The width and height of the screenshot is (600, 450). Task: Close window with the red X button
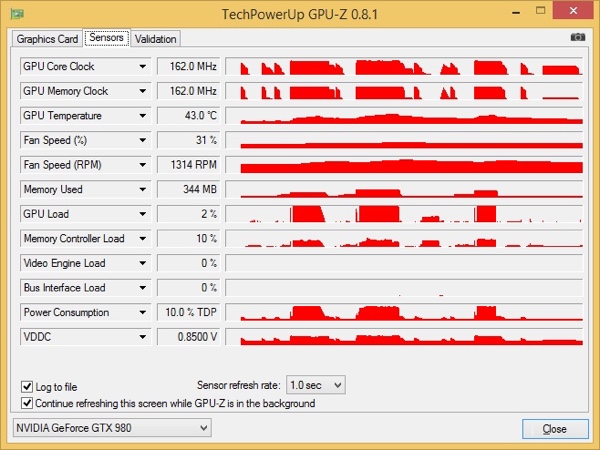click(x=573, y=11)
